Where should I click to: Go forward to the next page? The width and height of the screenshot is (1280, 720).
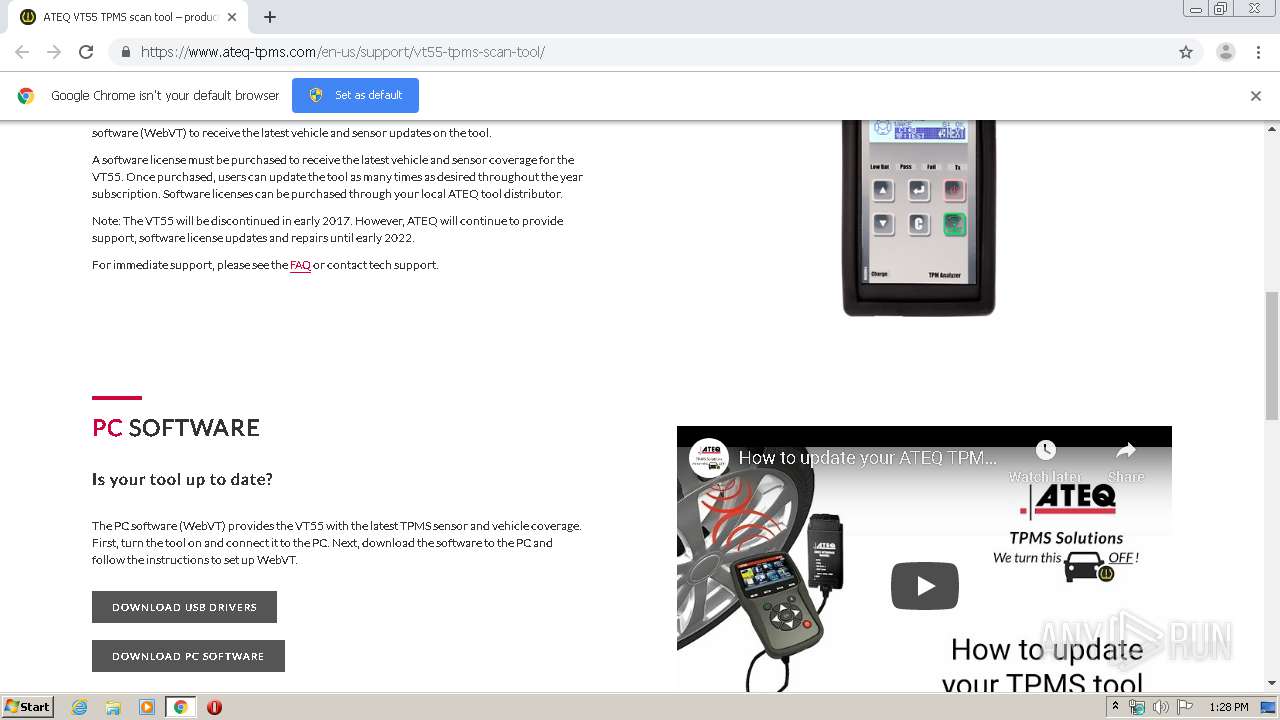54,52
